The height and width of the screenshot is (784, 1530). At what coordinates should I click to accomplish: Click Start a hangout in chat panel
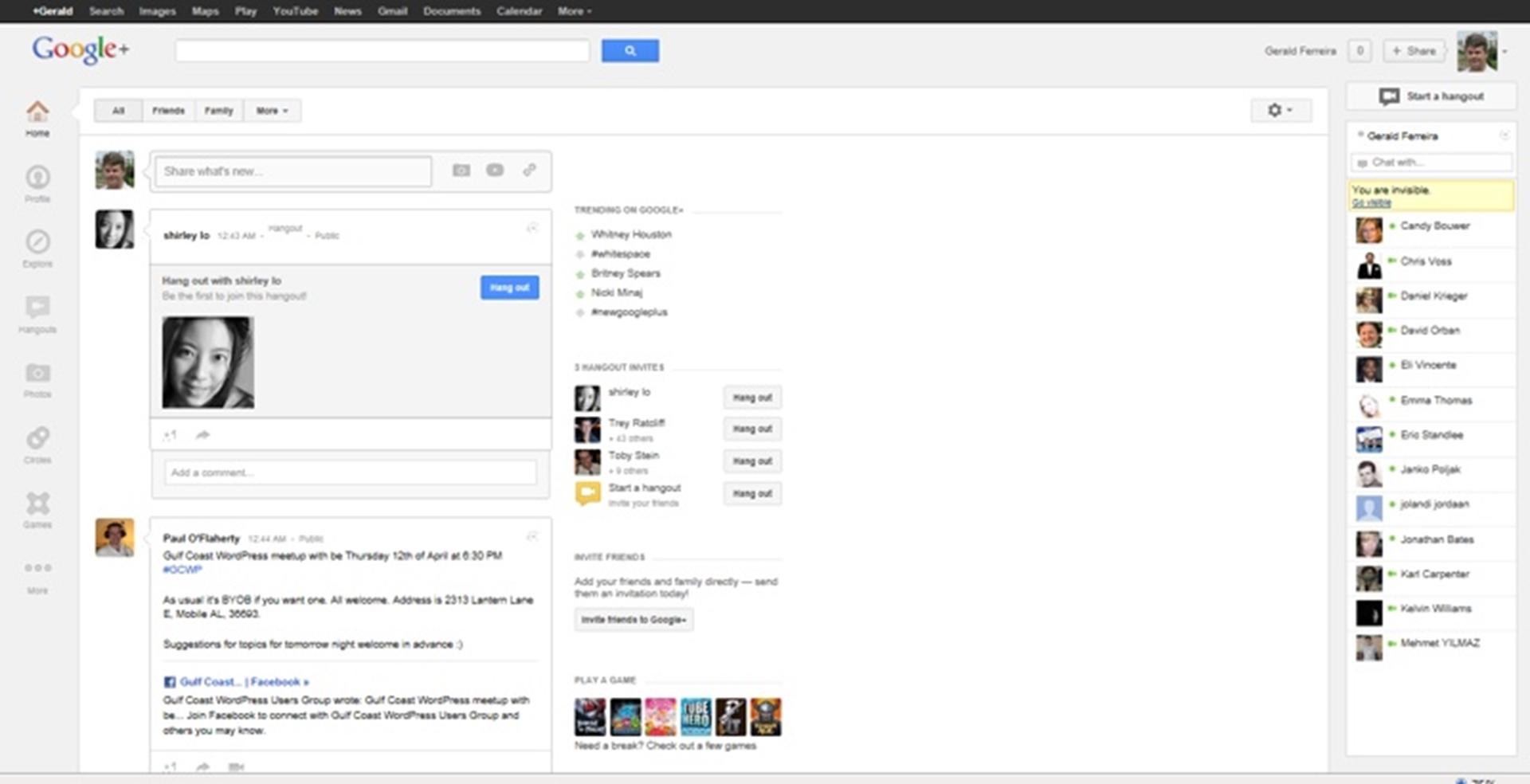point(1431,96)
